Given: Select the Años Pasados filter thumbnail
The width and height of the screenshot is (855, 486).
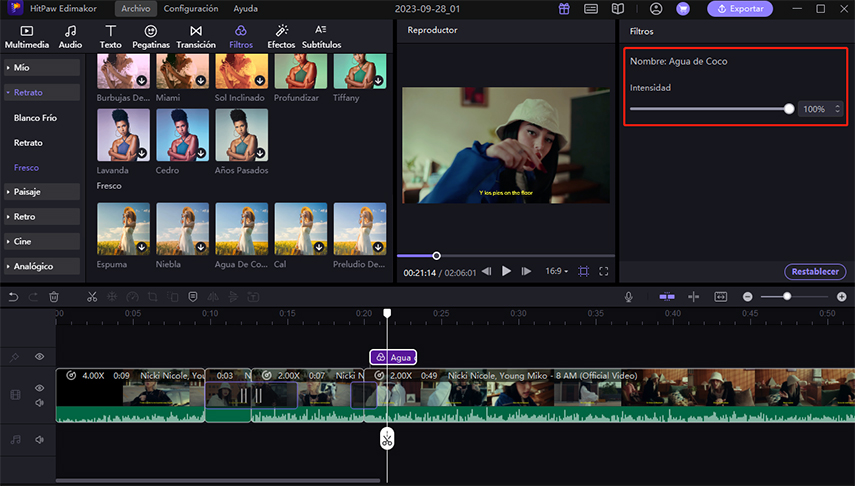Looking at the screenshot, I should [242, 135].
